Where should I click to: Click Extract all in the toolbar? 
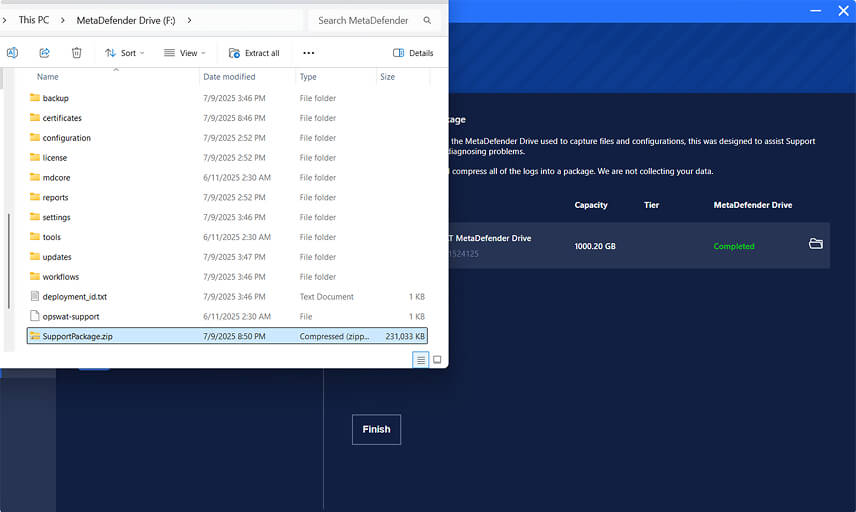254,53
